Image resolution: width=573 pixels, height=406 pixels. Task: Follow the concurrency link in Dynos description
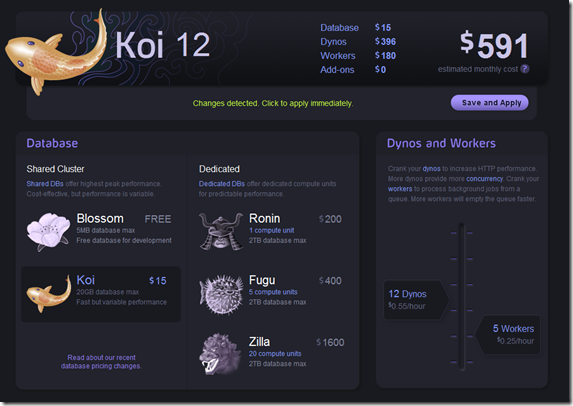click(x=485, y=179)
